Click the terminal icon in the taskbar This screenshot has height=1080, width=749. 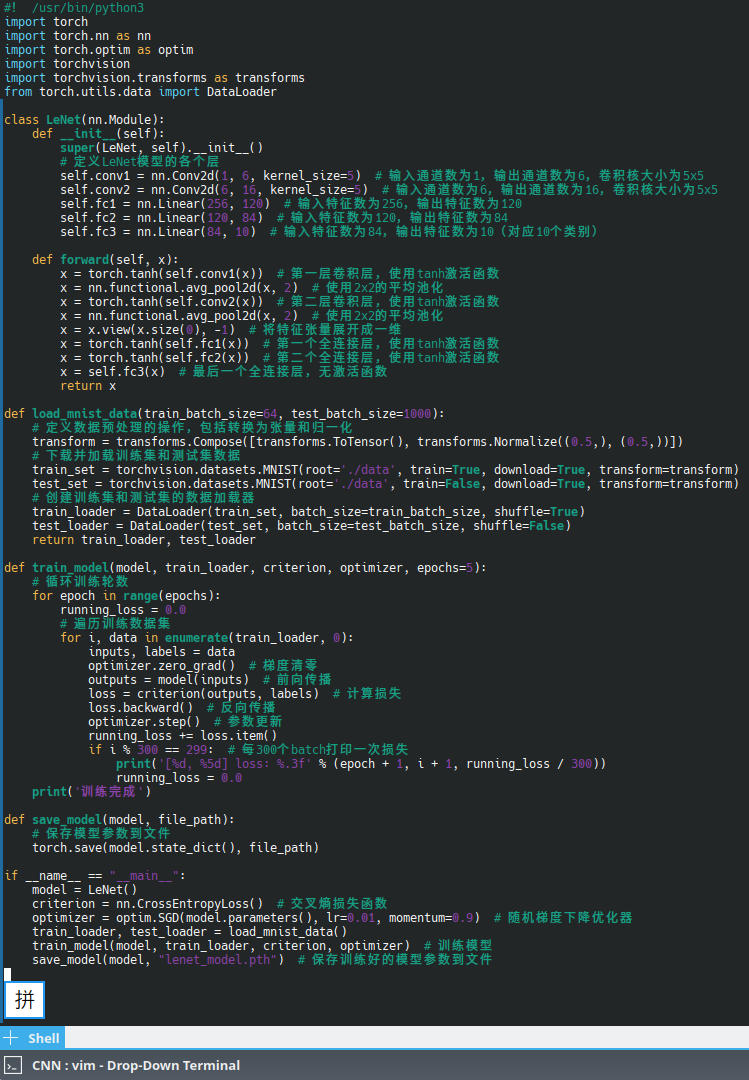point(13,1065)
